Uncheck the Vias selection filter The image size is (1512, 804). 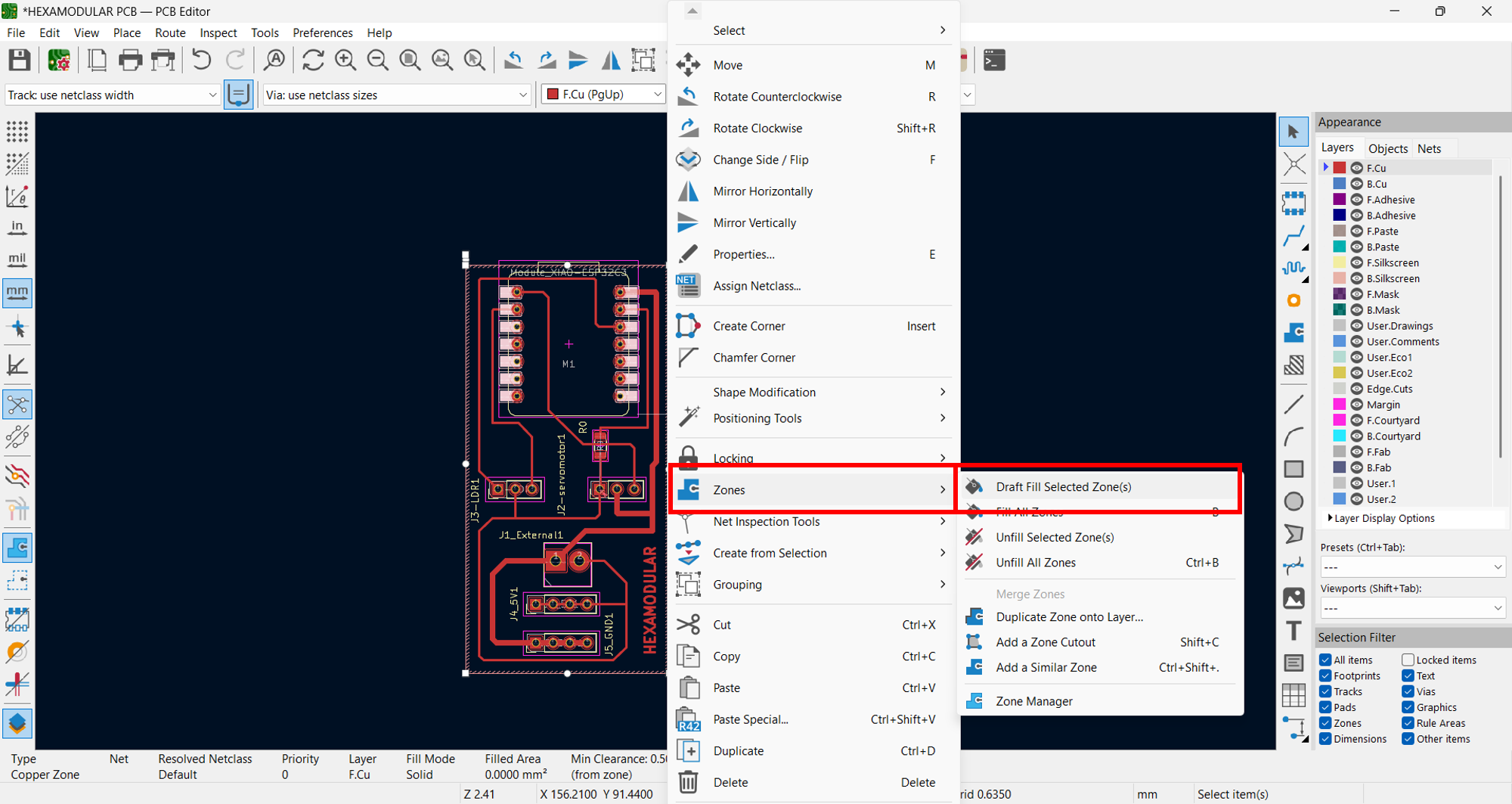(1408, 692)
